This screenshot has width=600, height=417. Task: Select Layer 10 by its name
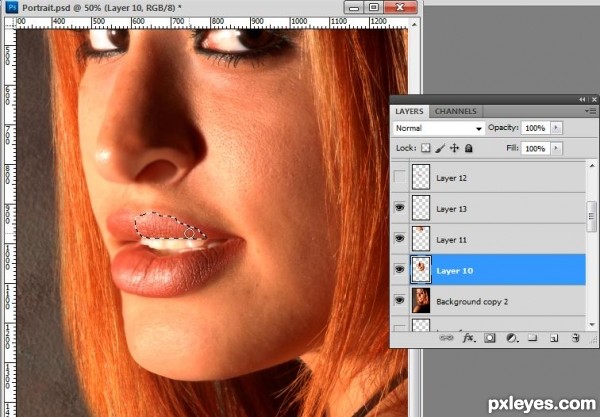[x=455, y=271]
